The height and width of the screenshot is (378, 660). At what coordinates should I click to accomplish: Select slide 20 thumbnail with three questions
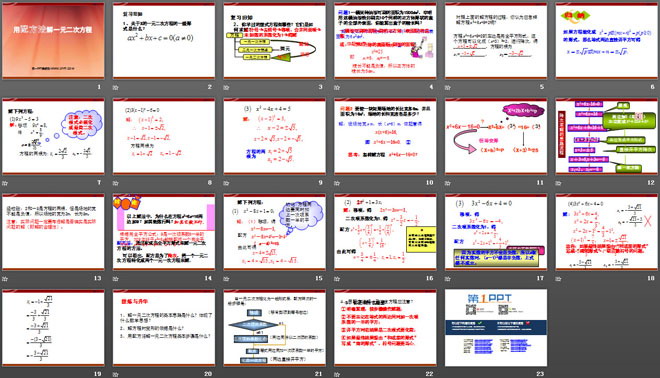click(x=164, y=327)
